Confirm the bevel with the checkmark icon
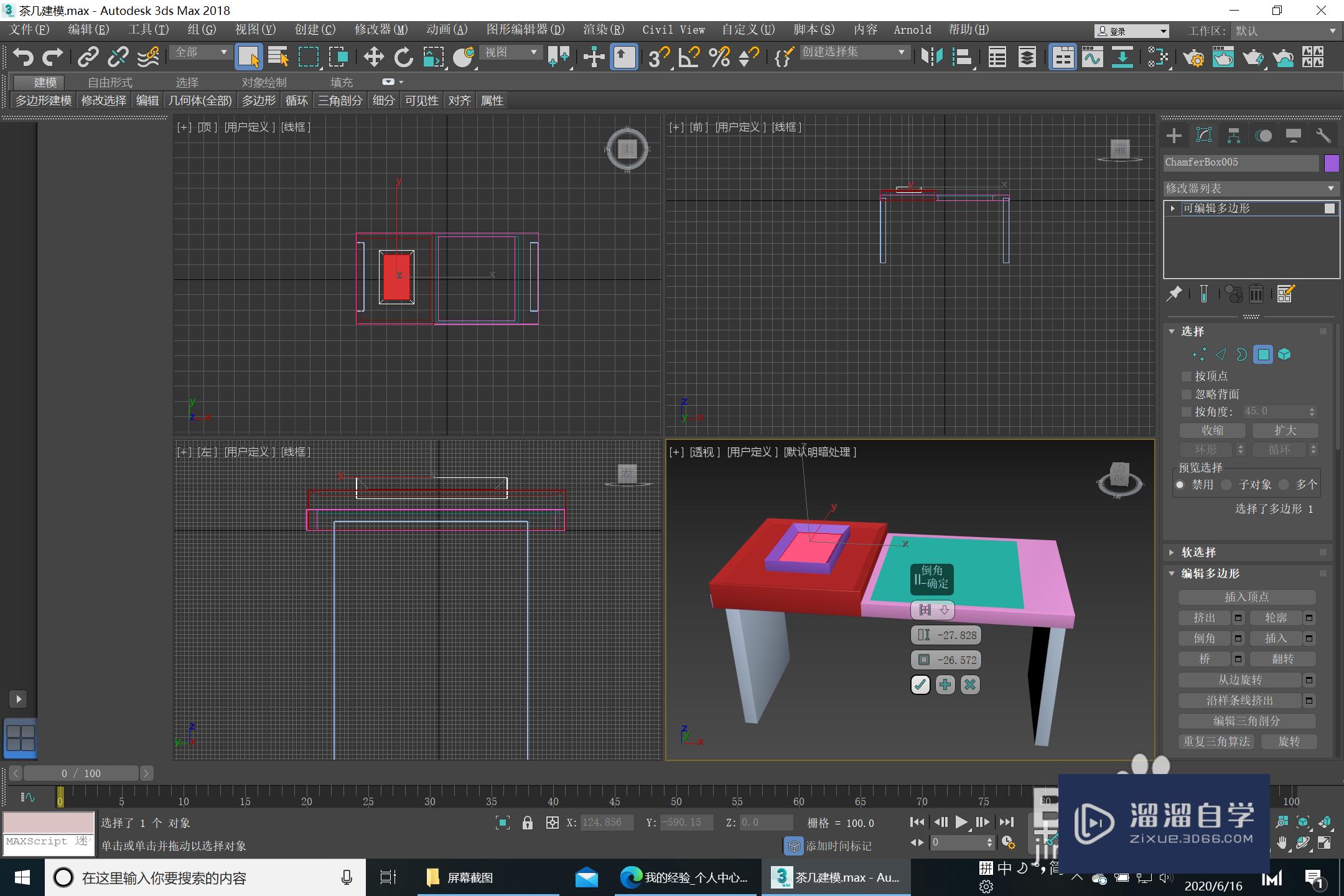 920,684
